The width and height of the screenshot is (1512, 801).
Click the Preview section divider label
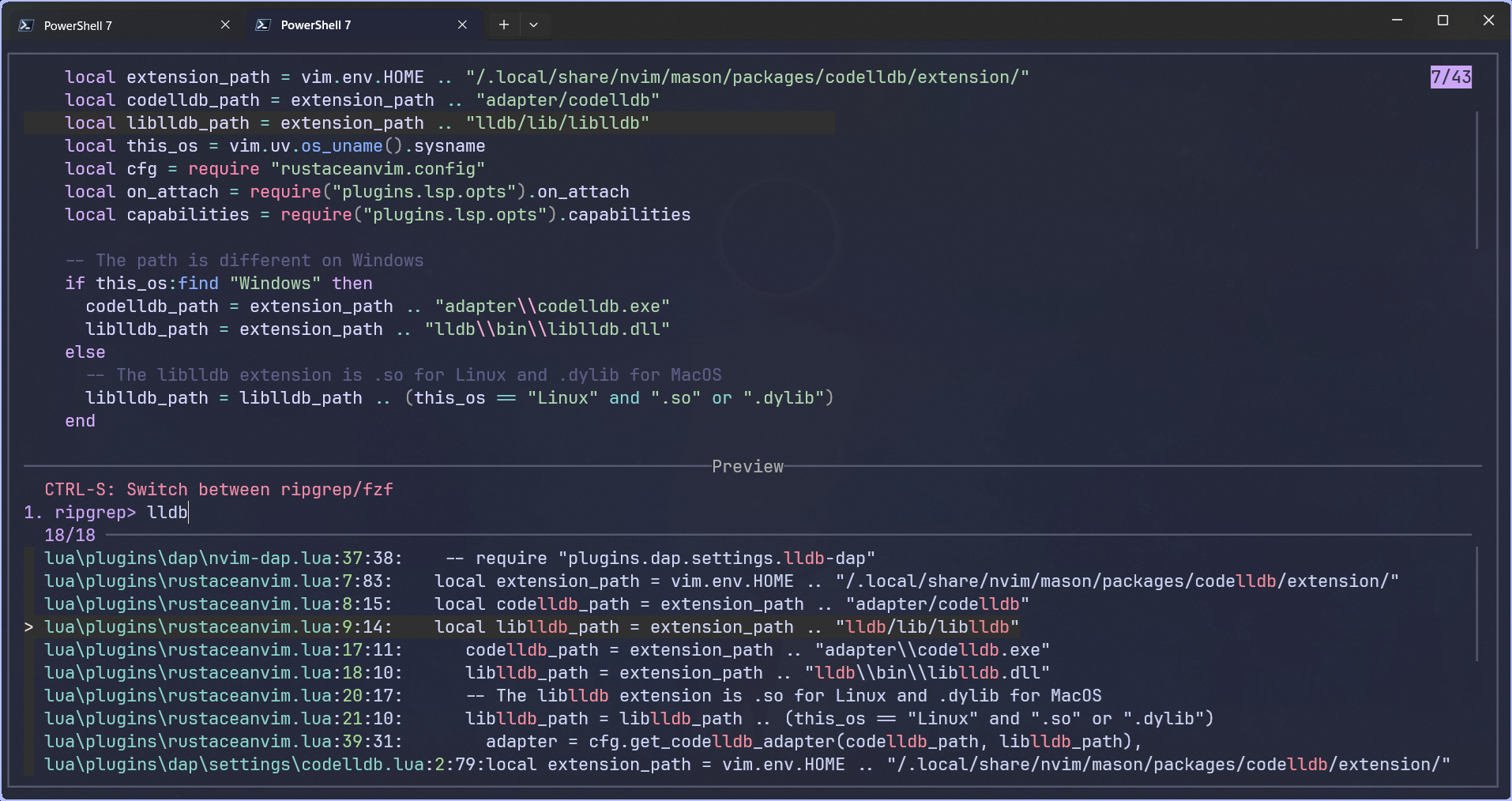[747, 466]
